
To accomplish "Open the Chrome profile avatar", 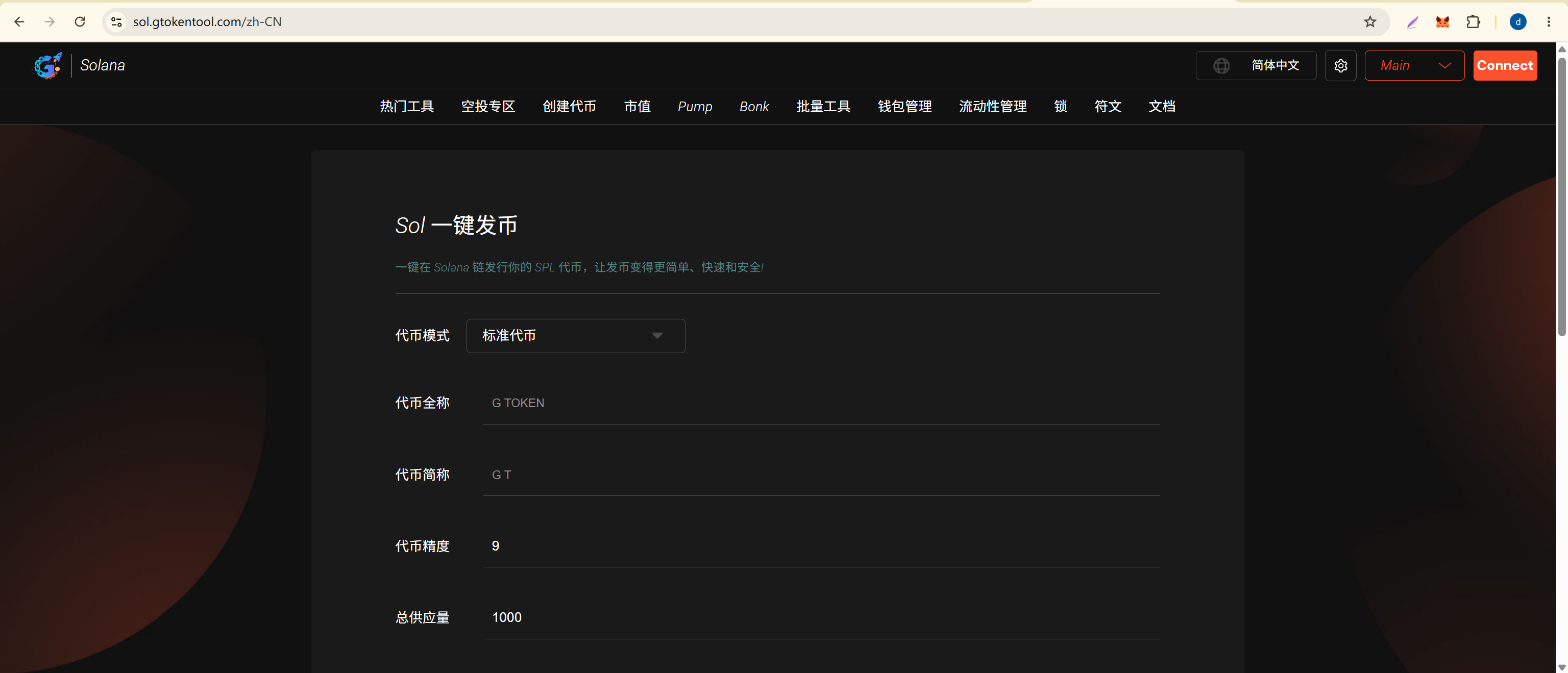I will click(1518, 22).
